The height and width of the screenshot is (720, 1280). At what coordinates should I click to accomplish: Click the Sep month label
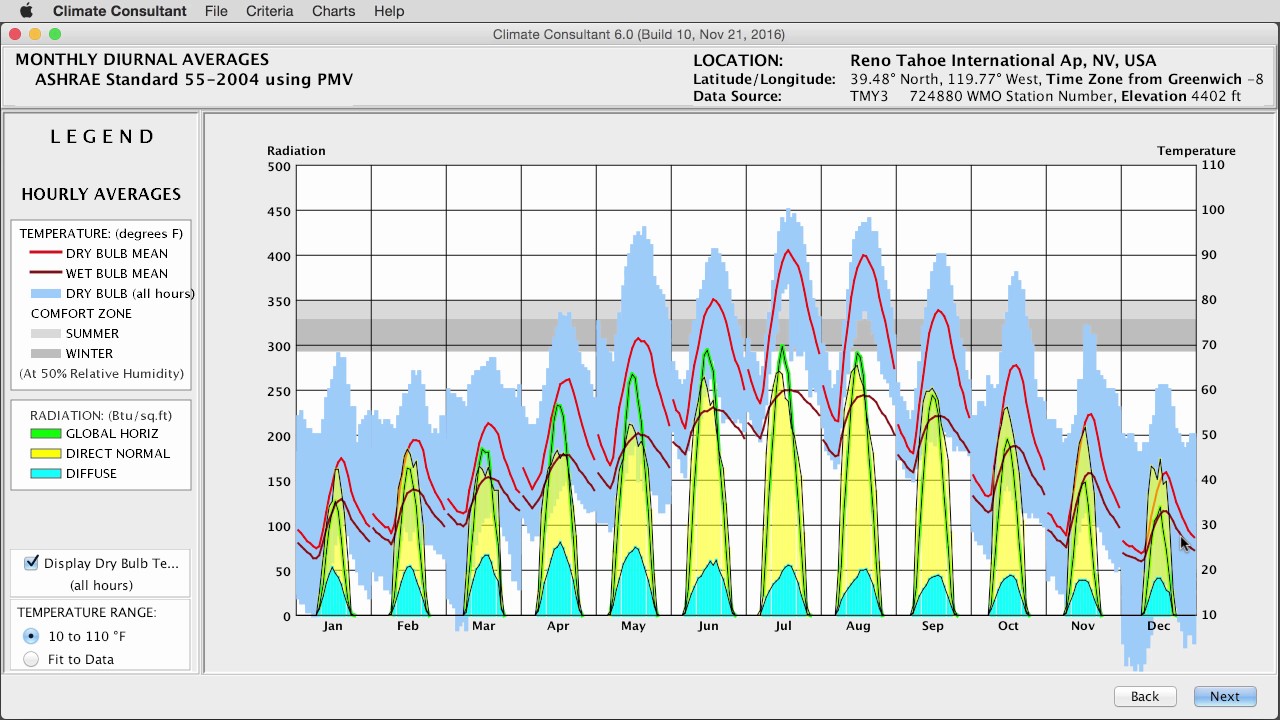[x=933, y=626]
